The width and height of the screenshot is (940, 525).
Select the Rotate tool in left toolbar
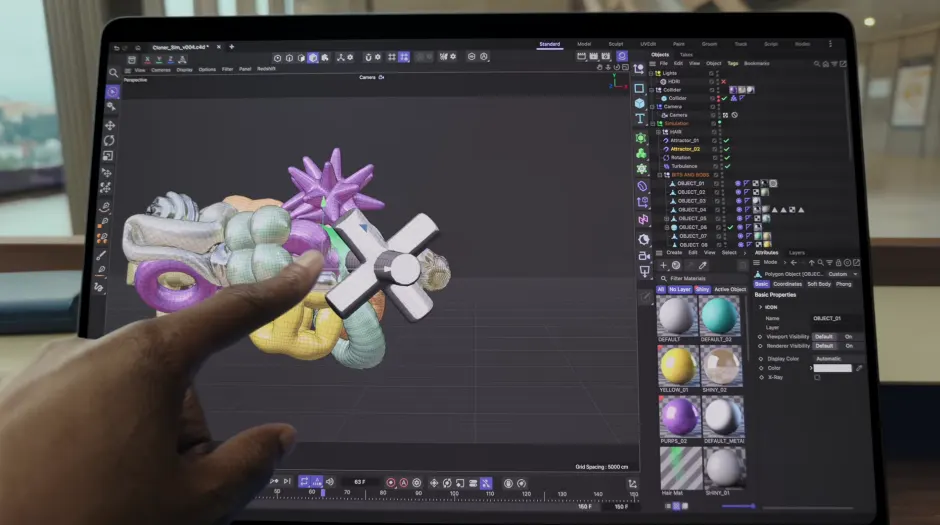click(109, 140)
